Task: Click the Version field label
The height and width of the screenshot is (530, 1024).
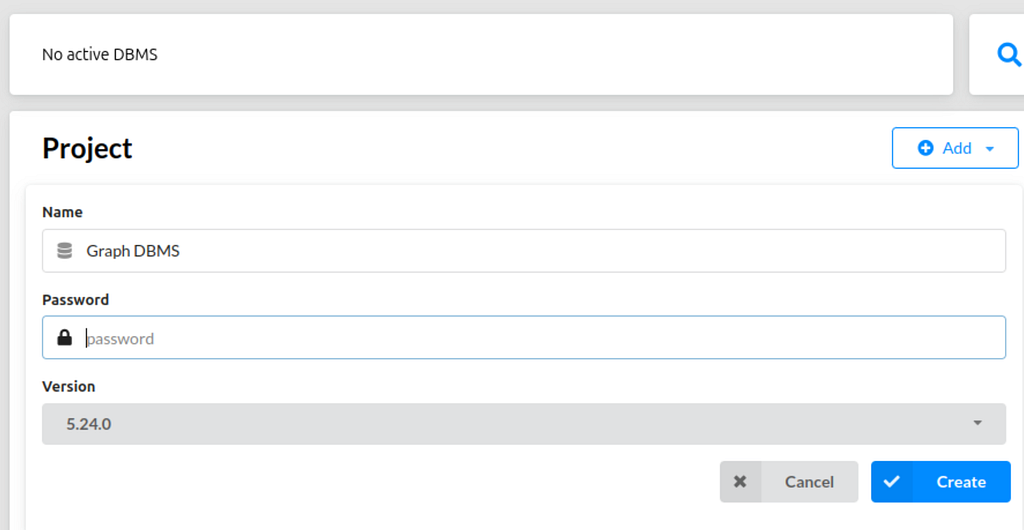Action: pyautogui.click(x=69, y=386)
